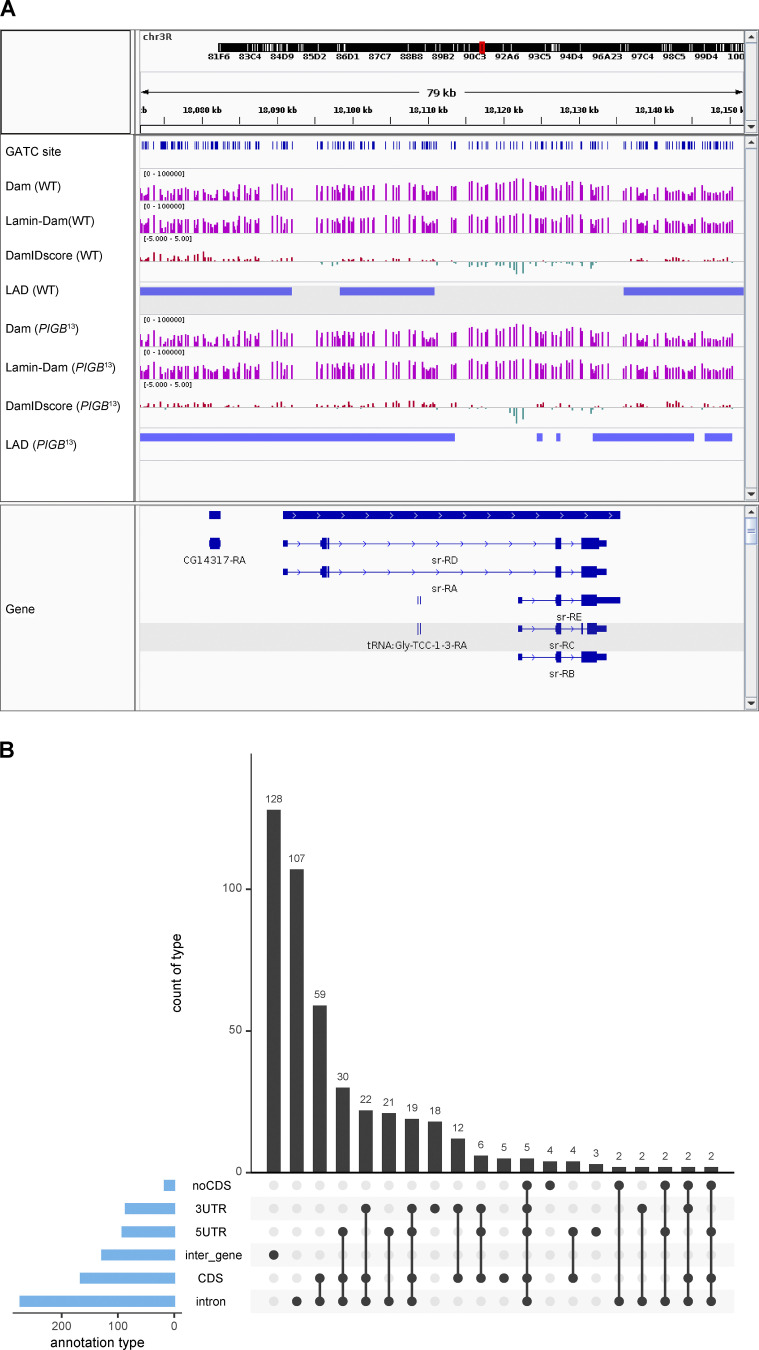Select the Dam (WT) track name
This screenshot has height=1350, width=759.
[32, 185]
